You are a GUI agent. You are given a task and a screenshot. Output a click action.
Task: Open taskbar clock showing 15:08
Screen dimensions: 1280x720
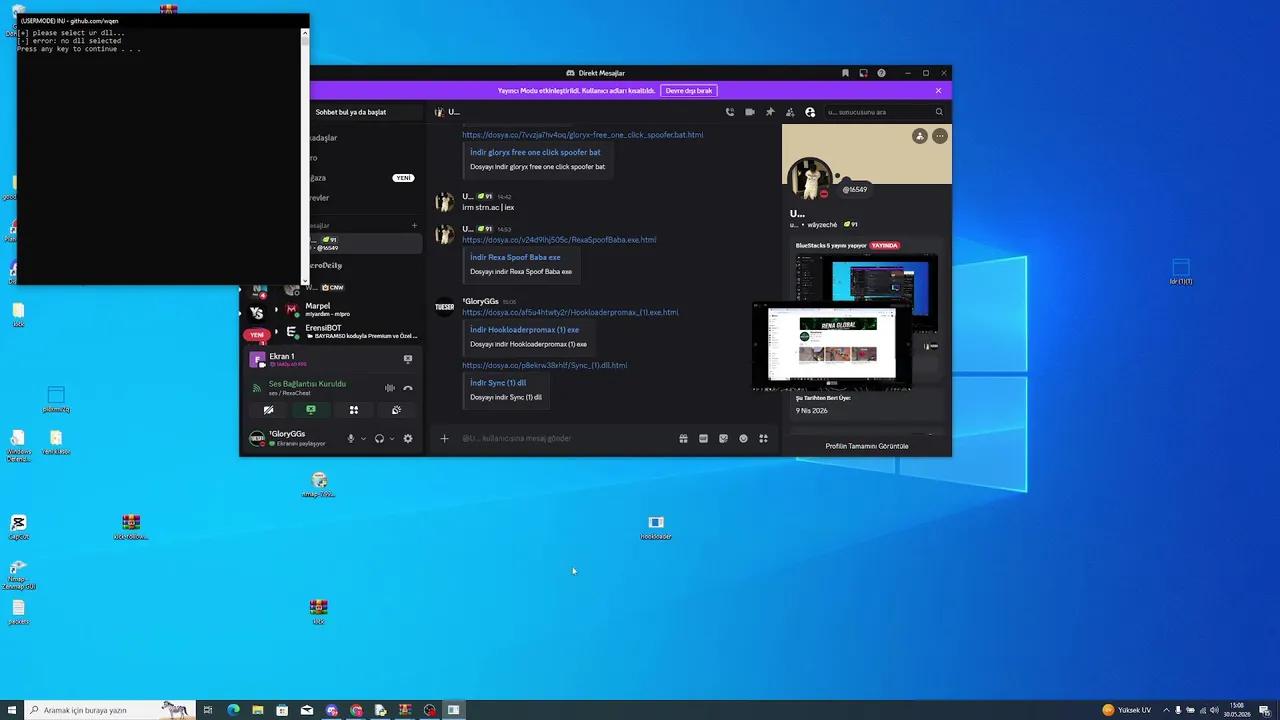[1237, 710]
